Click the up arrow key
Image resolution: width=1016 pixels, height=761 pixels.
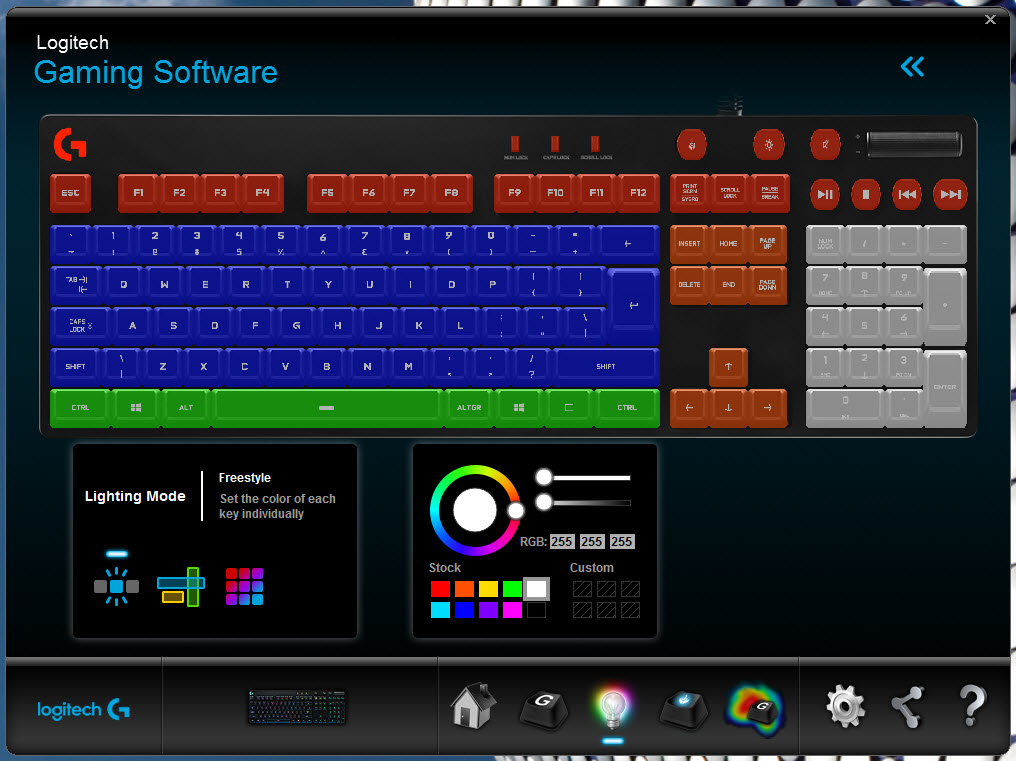[x=728, y=367]
